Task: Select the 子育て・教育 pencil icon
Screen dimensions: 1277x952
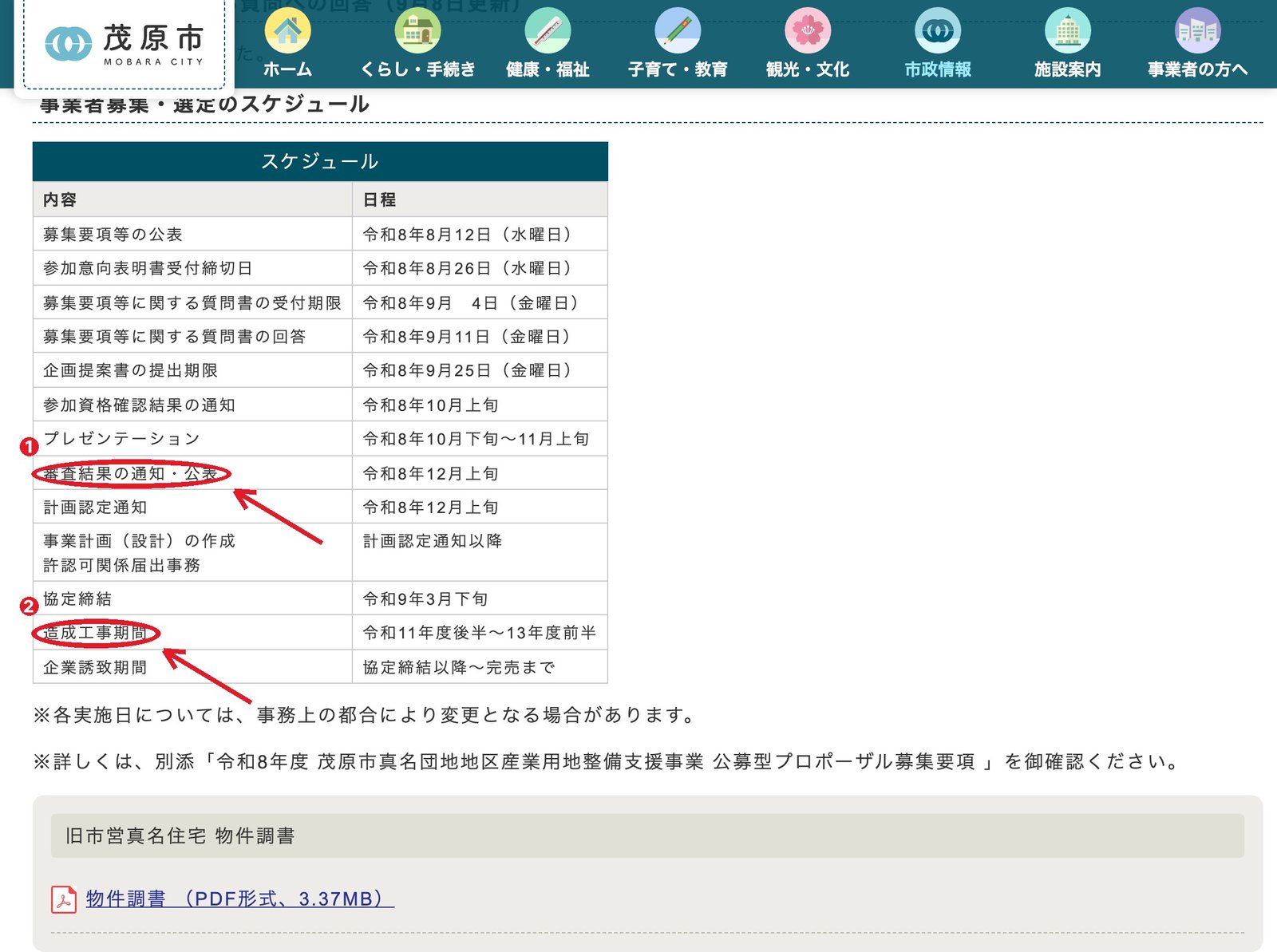Action: (678, 30)
